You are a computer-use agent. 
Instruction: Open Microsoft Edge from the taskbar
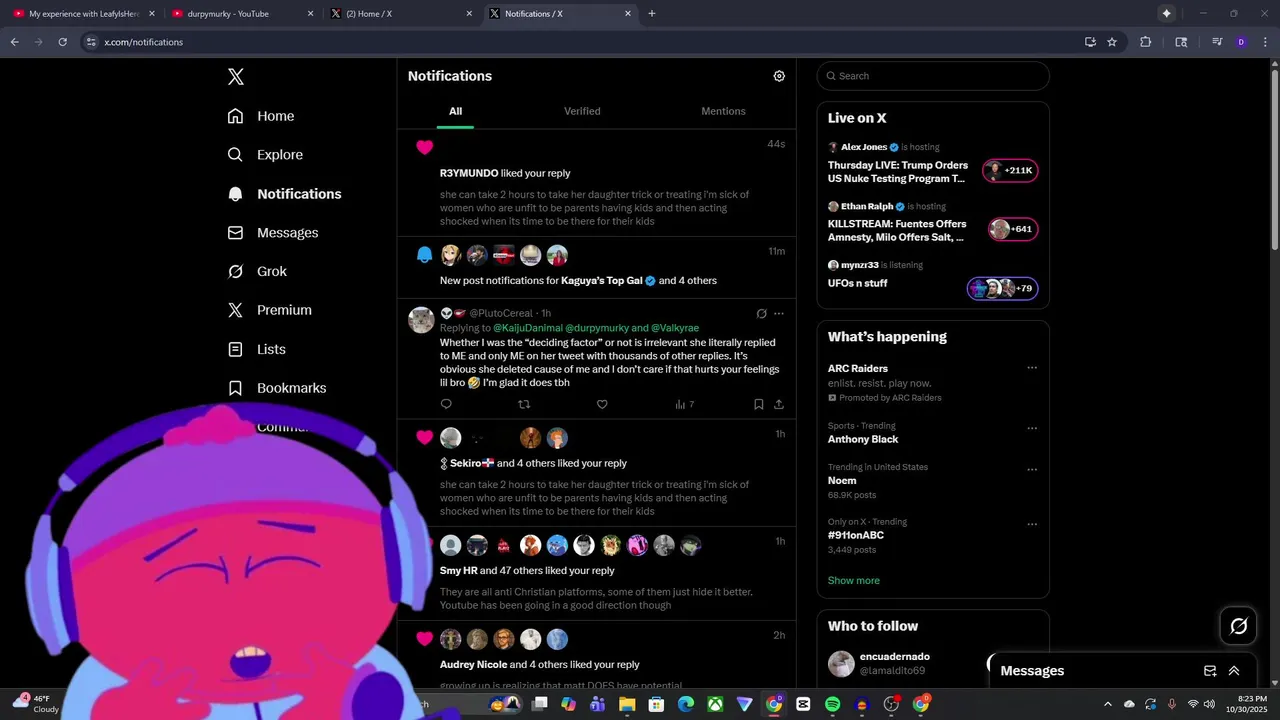[x=686, y=705]
